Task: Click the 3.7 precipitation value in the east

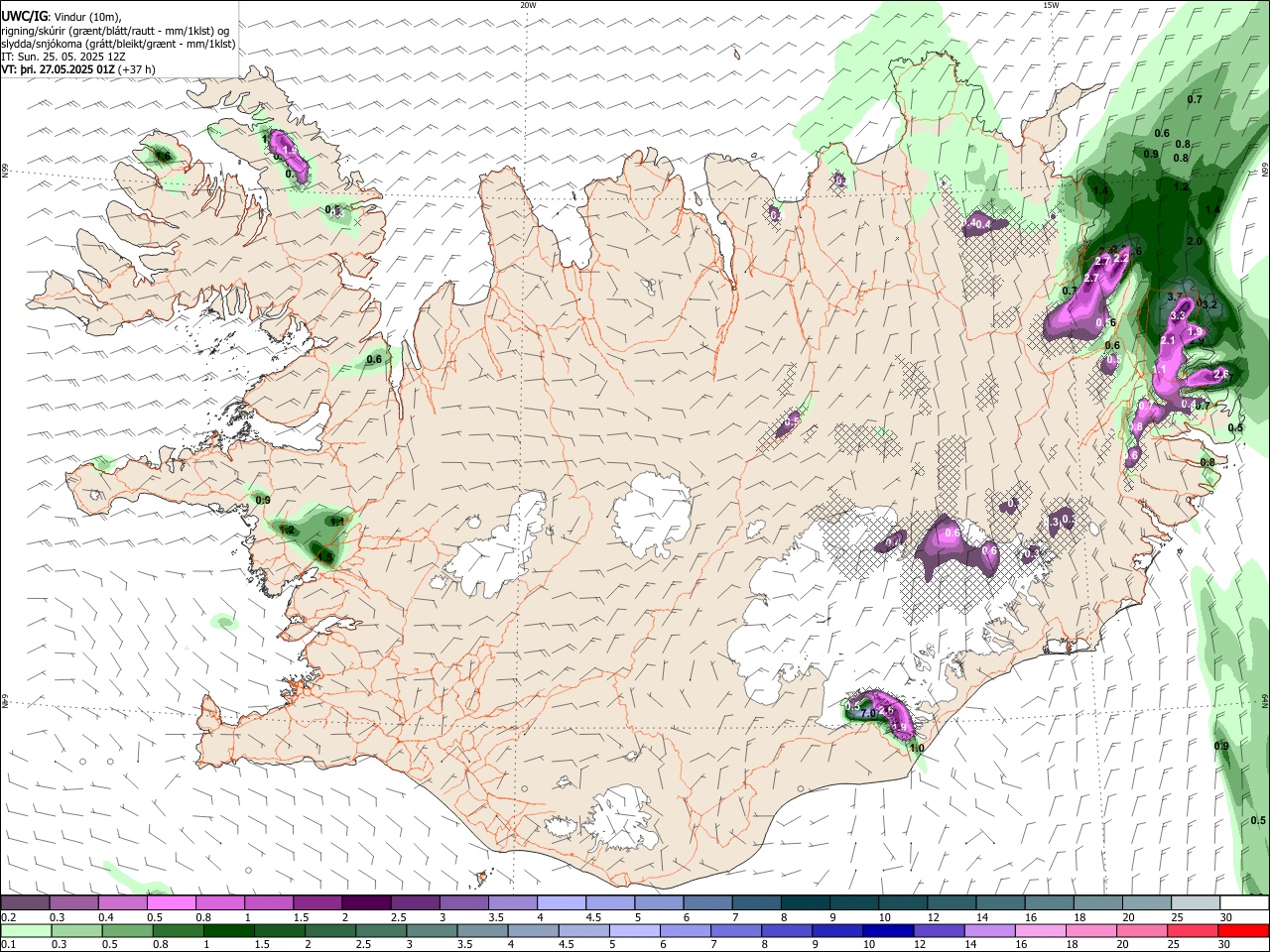Action: click(x=1175, y=297)
